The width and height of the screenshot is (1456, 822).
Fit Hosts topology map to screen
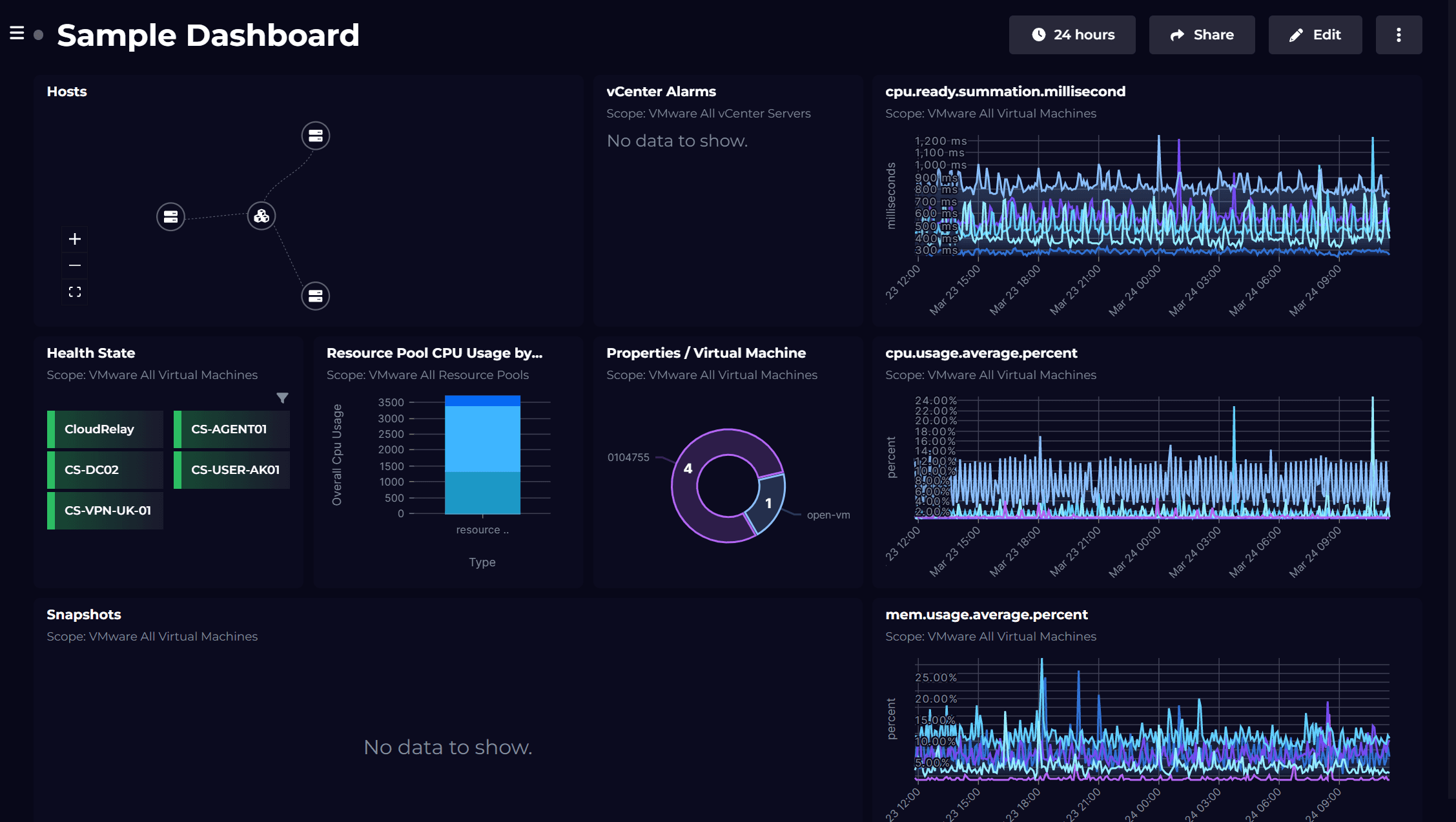click(75, 292)
